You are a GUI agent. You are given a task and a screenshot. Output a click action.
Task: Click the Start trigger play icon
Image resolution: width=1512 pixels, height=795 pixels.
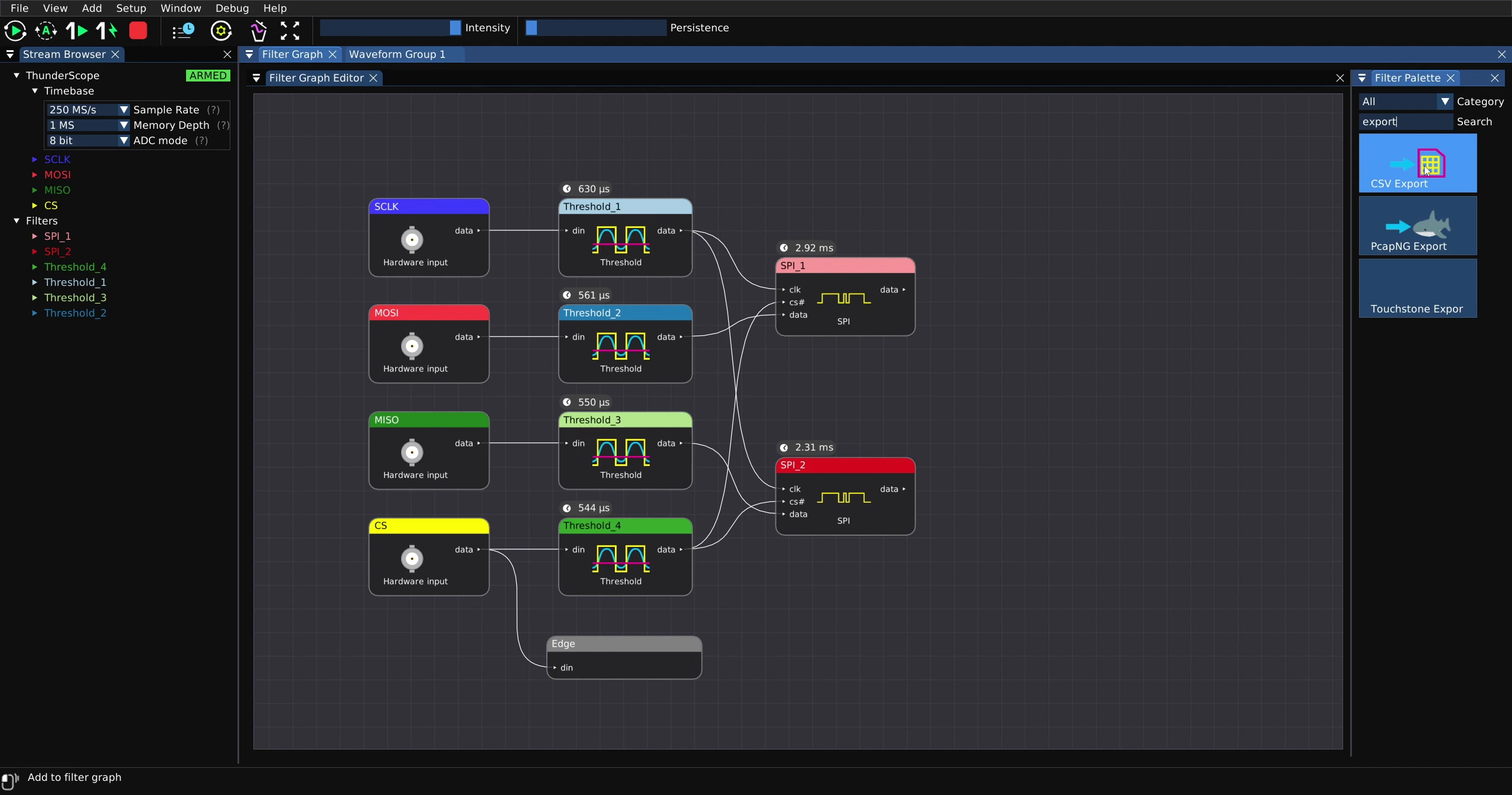(x=15, y=31)
